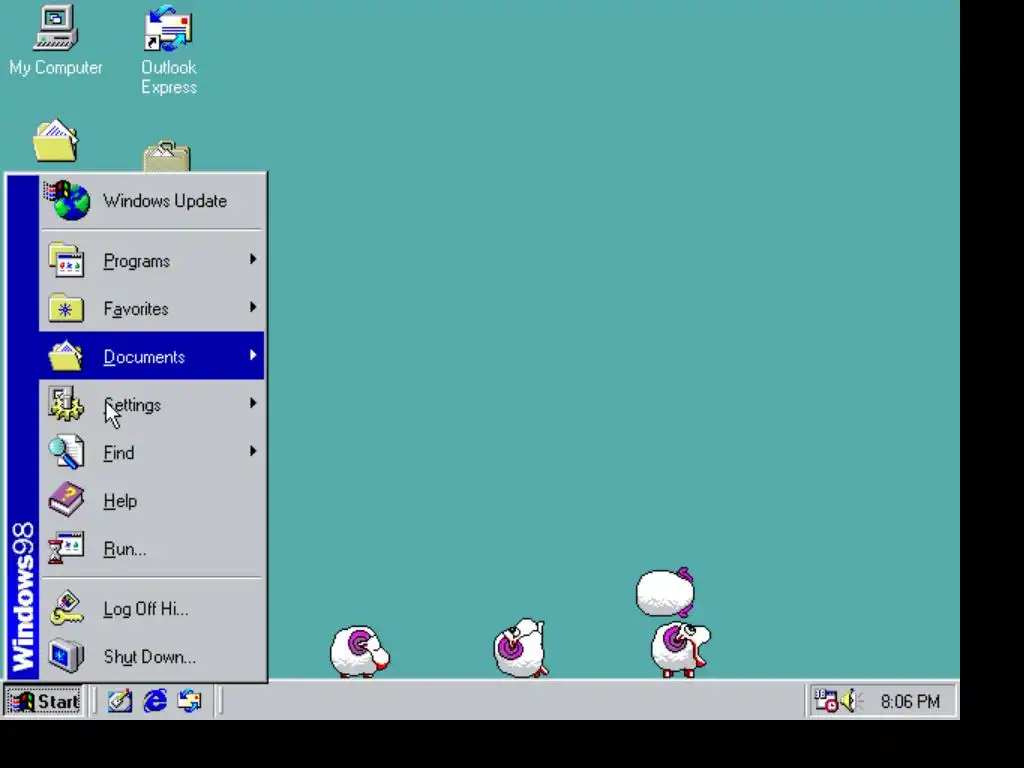Screen dimensions: 1024x768
Task: Click the Run program icon
Action: 66,548
